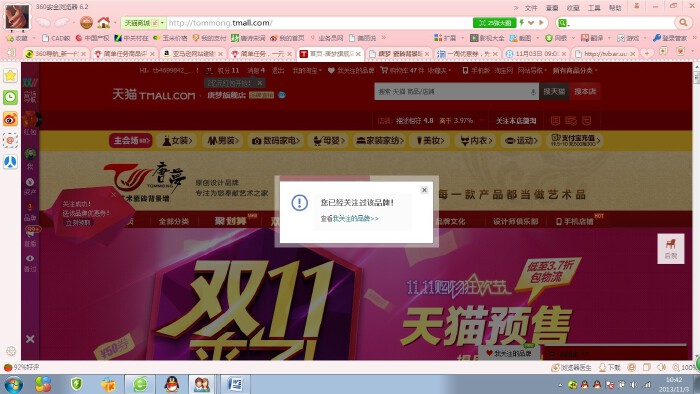Click the 翻译 translate toolbar item
This screenshot has width=700, height=394.
tap(592, 38)
